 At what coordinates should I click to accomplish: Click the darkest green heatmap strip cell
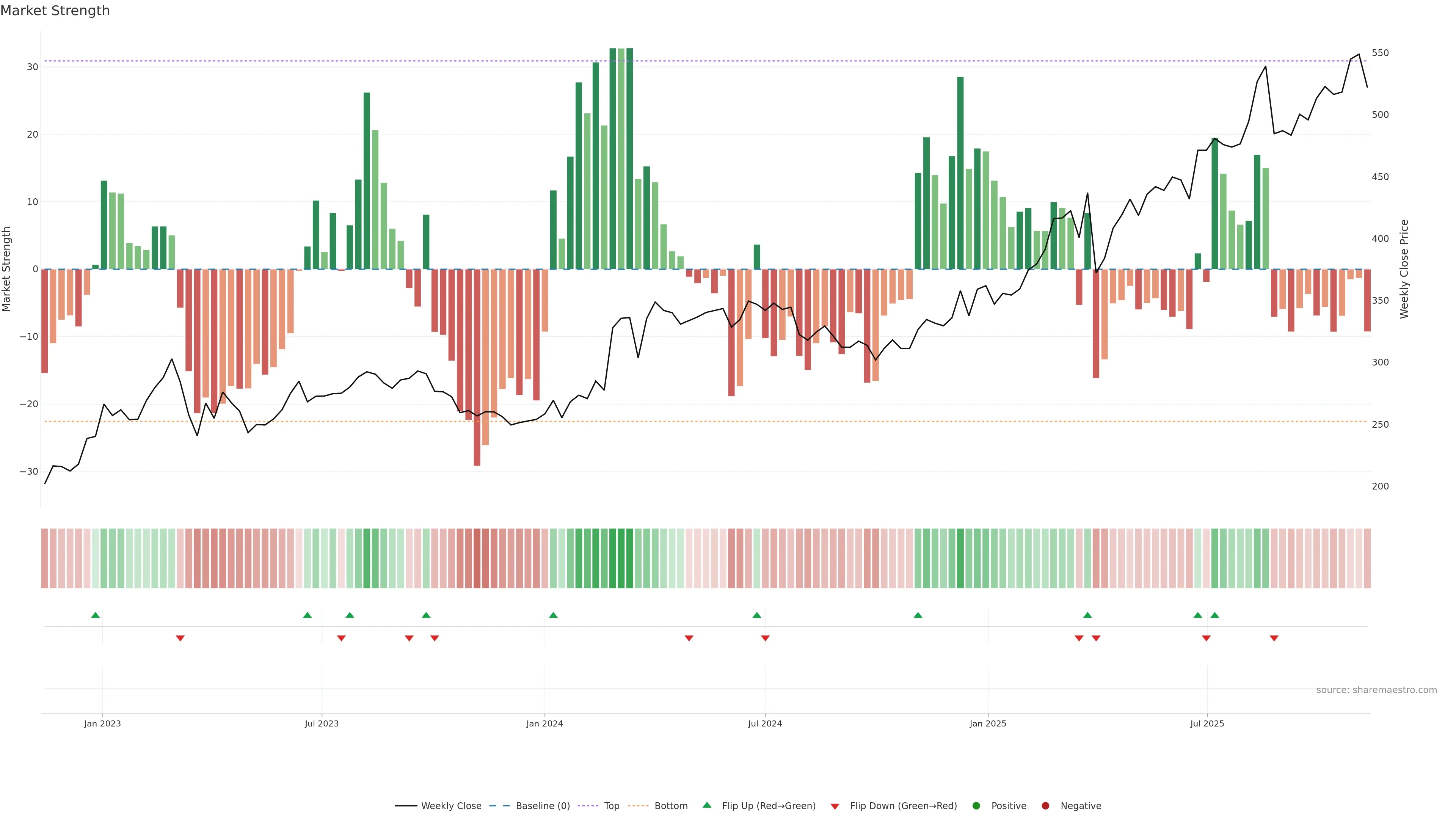(x=621, y=559)
